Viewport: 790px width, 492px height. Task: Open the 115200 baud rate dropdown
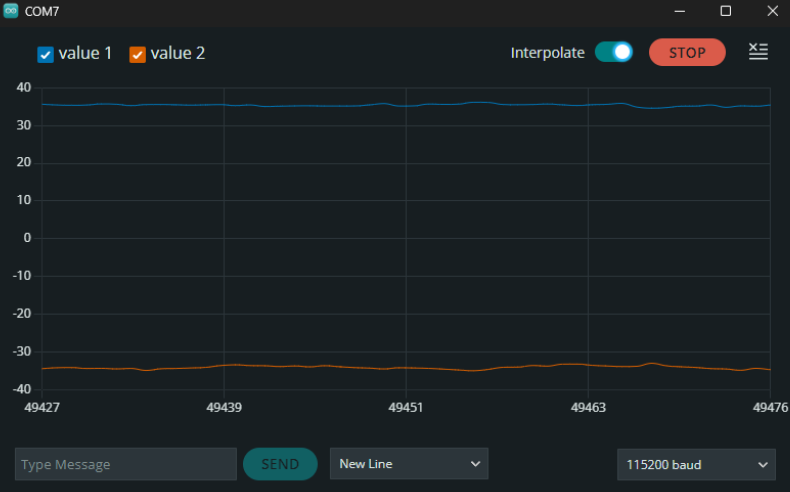[x=695, y=464]
